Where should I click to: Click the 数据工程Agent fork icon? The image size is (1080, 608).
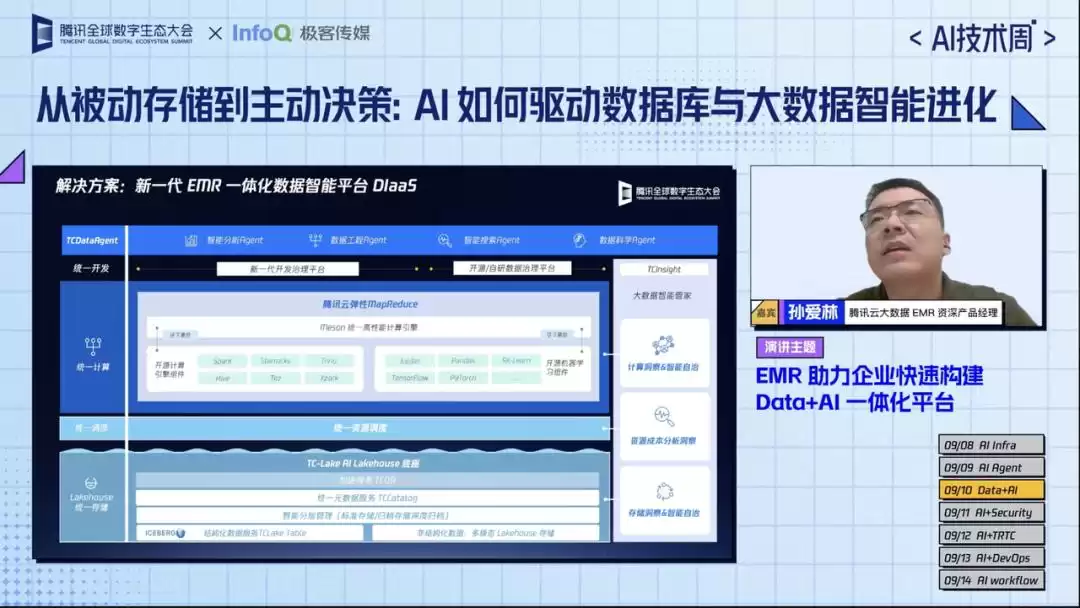(x=315, y=240)
